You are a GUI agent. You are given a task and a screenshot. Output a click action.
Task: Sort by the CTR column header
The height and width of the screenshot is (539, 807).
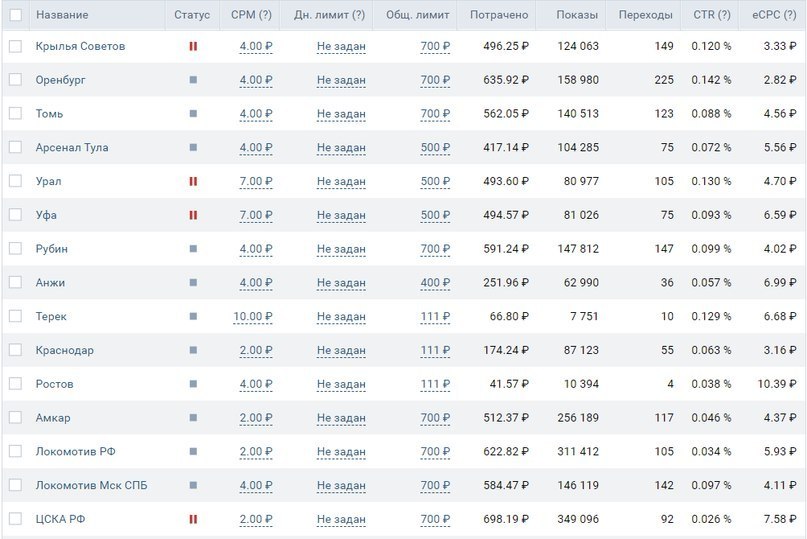coord(712,15)
